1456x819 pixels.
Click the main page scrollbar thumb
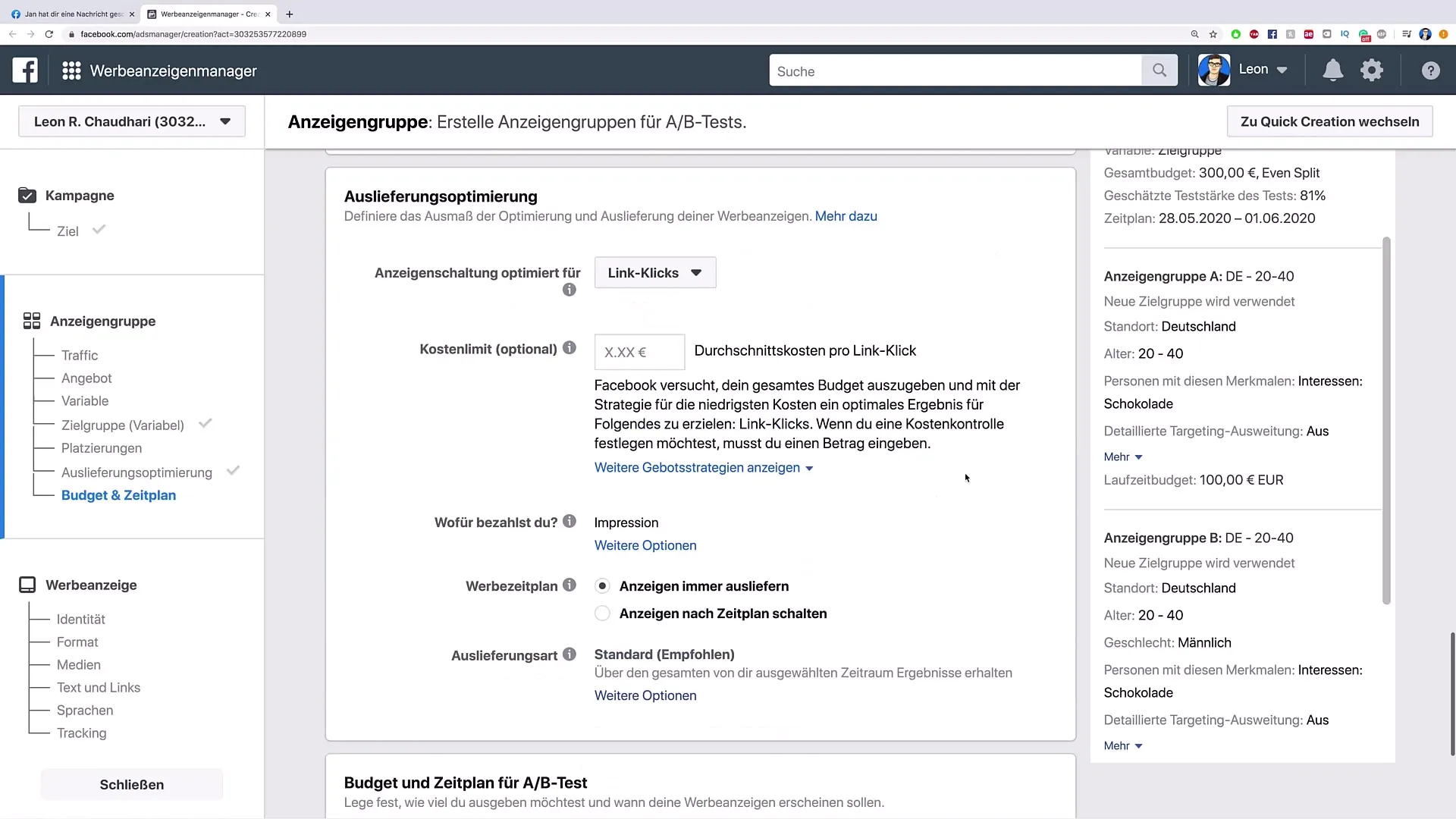tap(1452, 694)
